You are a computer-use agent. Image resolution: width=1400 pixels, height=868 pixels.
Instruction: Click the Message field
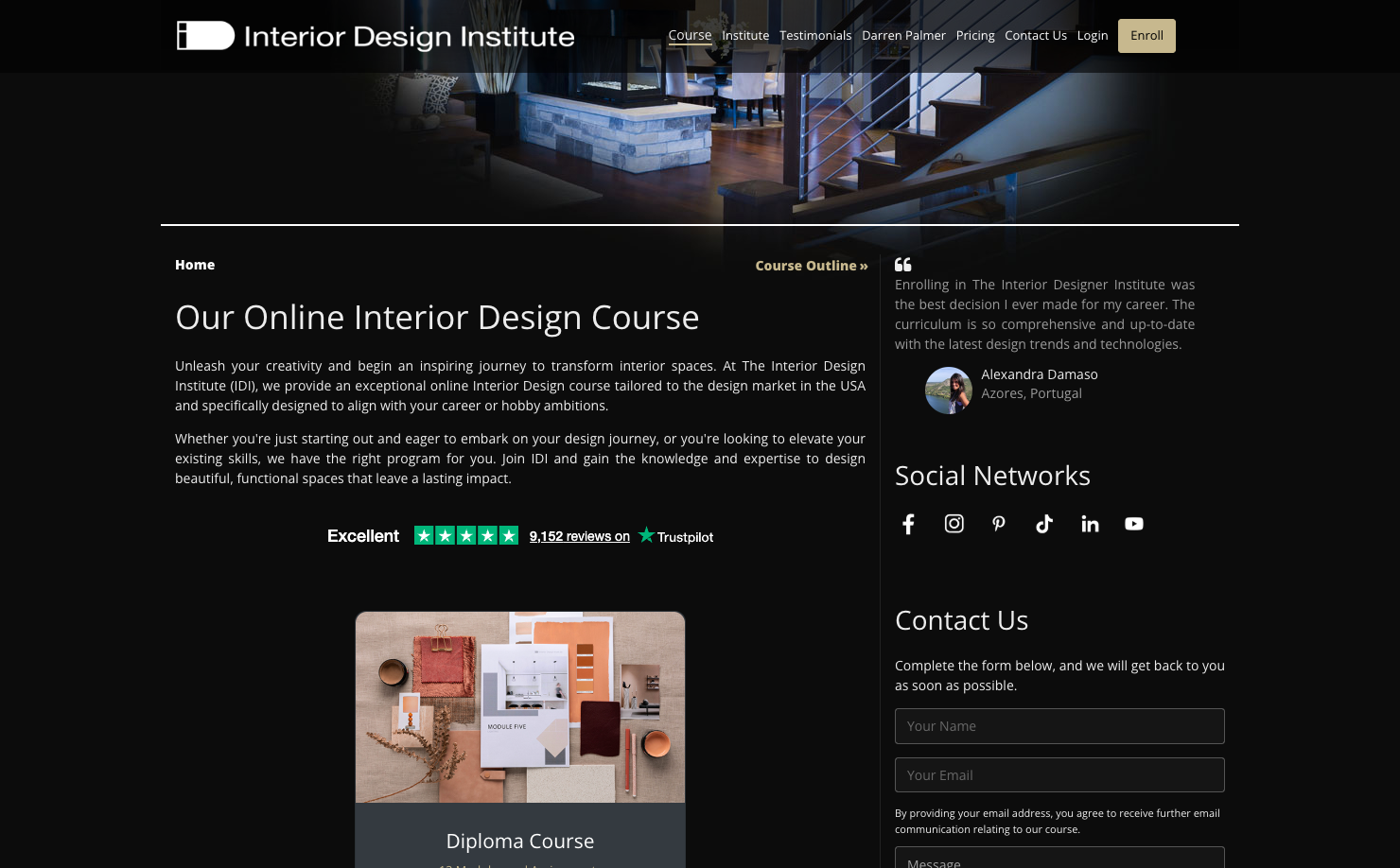(1059, 859)
